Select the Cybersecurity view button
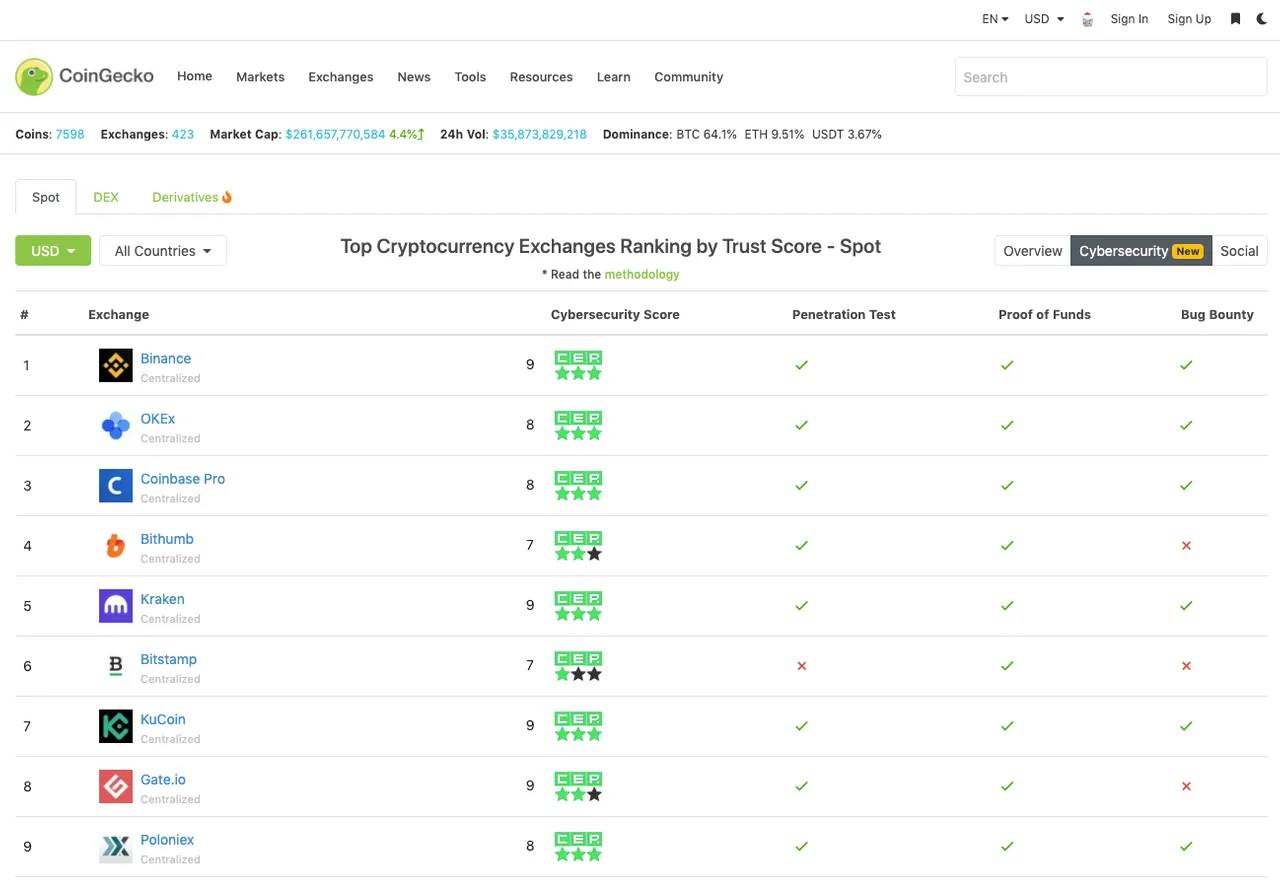This screenshot has height=882, width=1280. [x=1141, y=251]
